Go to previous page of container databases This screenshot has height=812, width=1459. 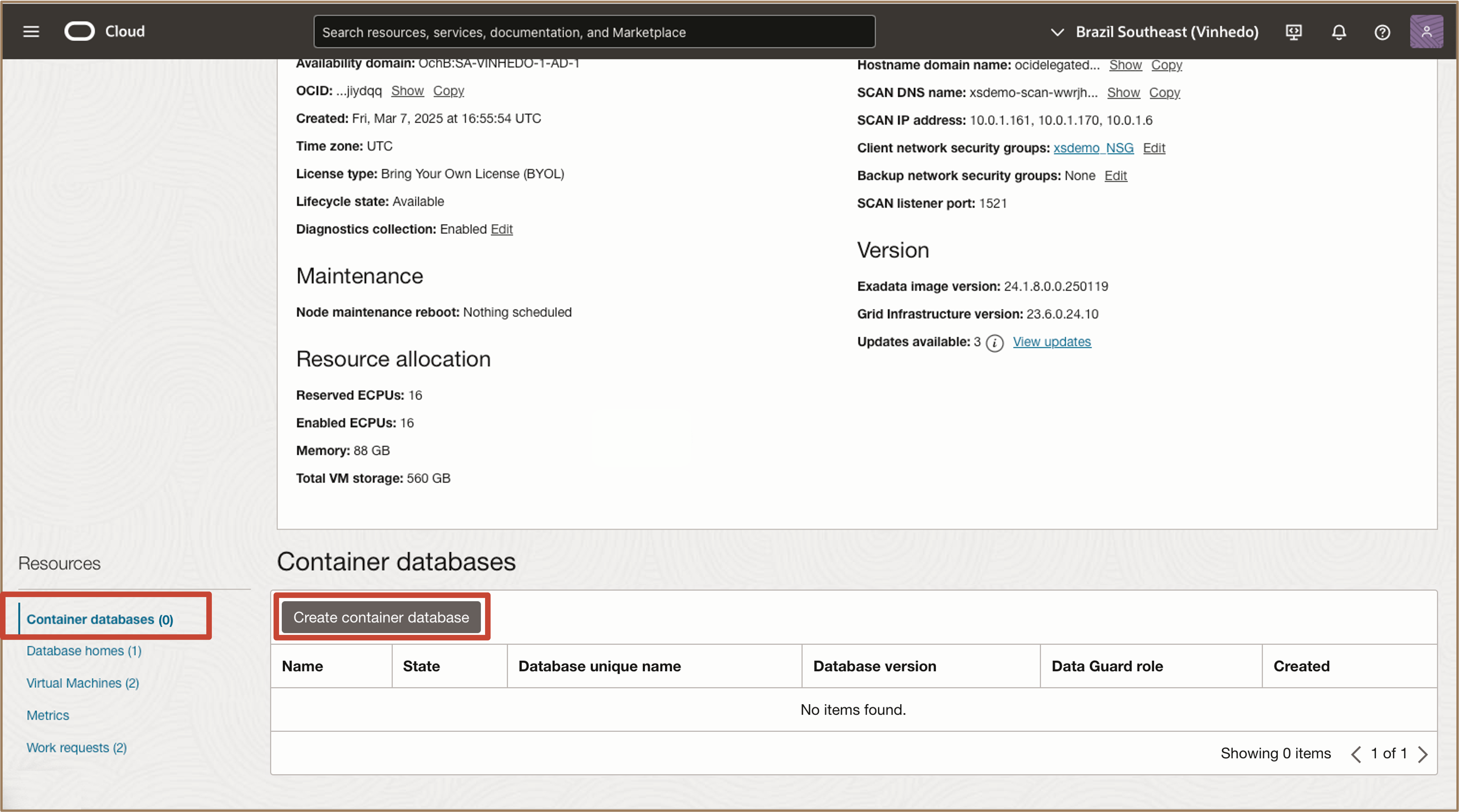[1356, 754]
